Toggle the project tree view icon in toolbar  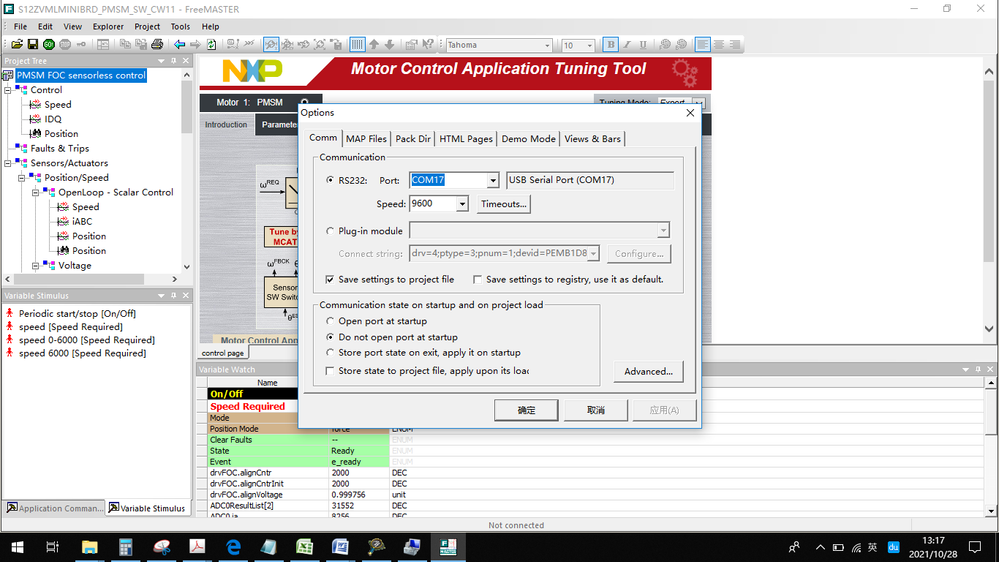coord(103,45)
